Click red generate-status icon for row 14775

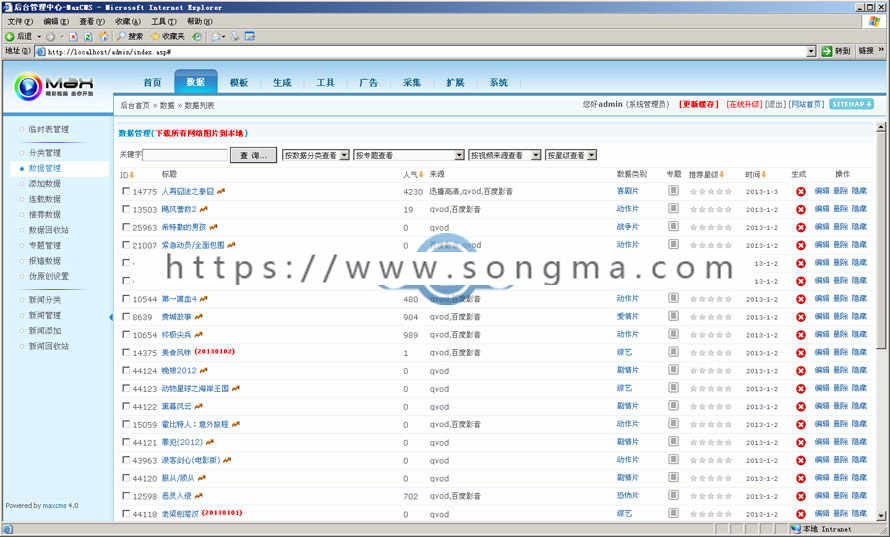(800, 192)
